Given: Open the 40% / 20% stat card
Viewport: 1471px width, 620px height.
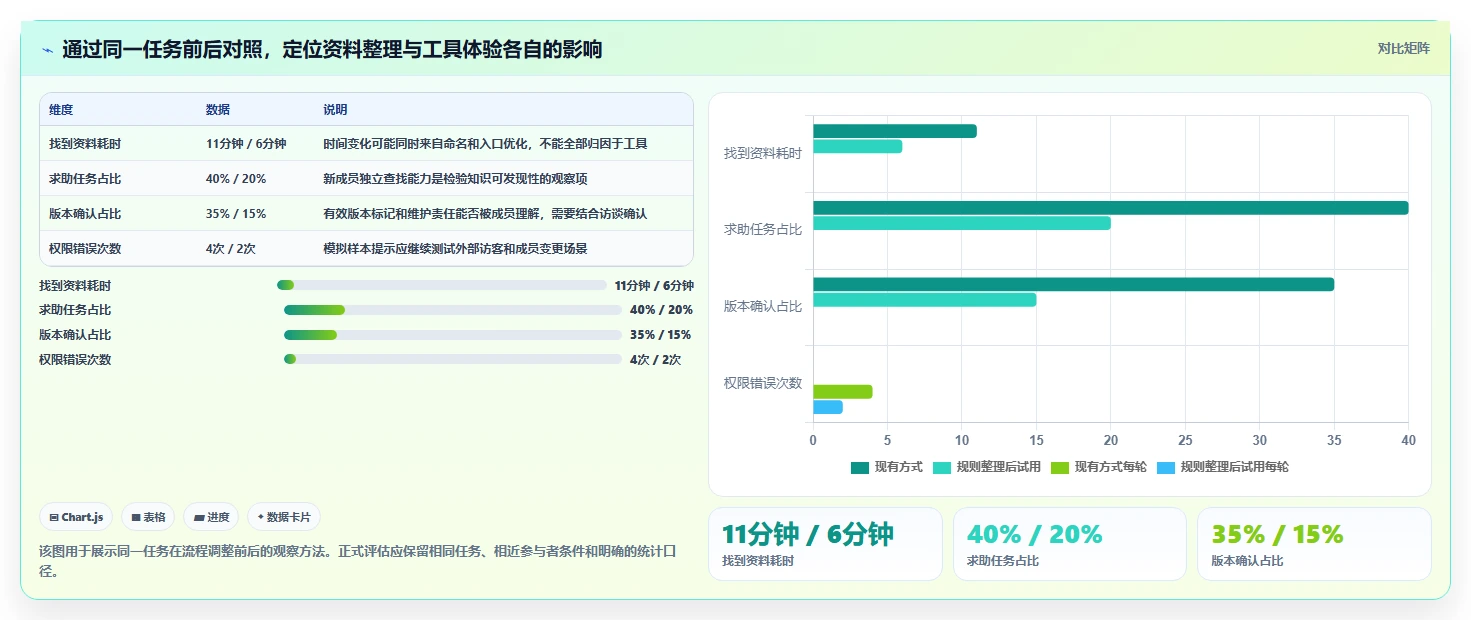Looking at the screenshot, I should (1070, 544).
